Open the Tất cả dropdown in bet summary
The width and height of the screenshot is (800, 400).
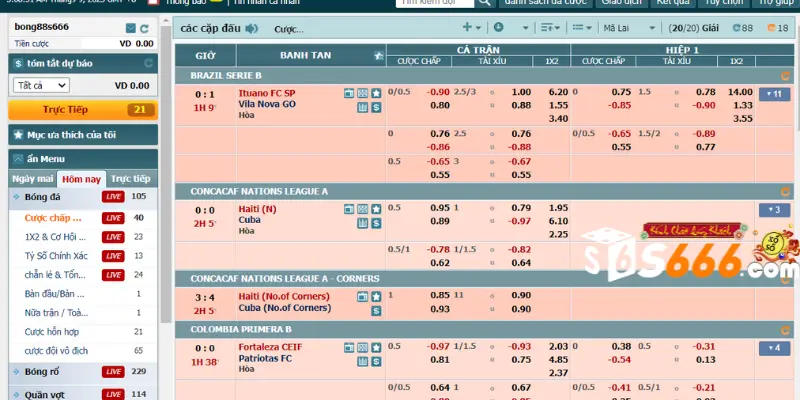pos(40,86)
